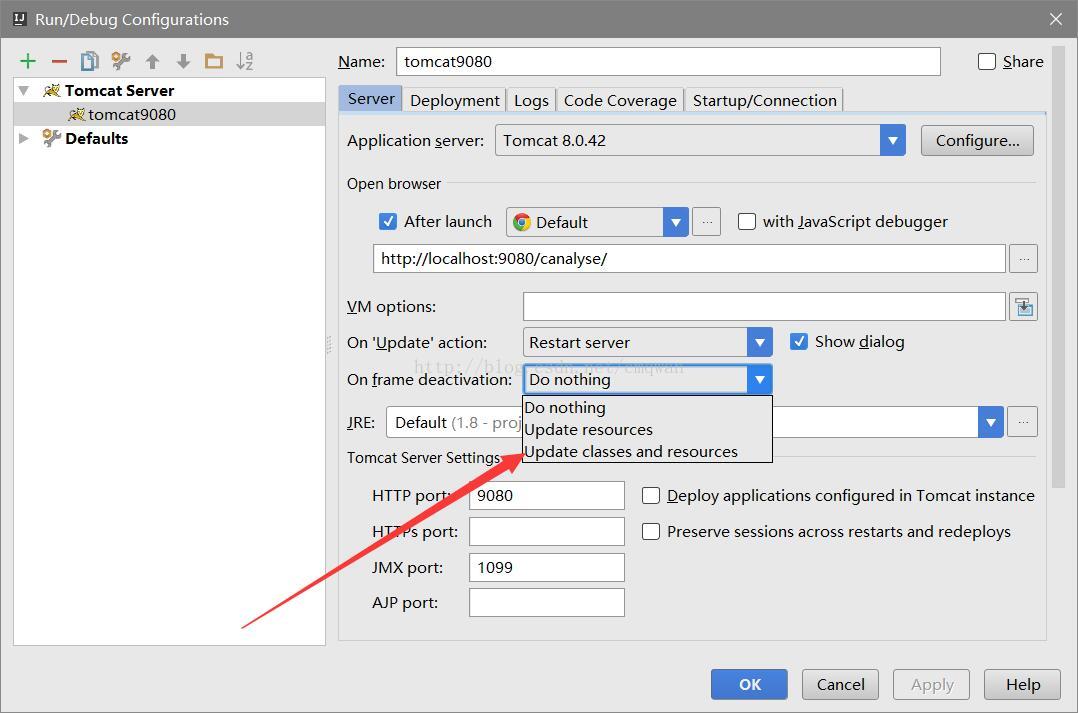This screenshot has height=713, width=1078.
Task: Open the Application server dropdown
Action: point(892,140)
